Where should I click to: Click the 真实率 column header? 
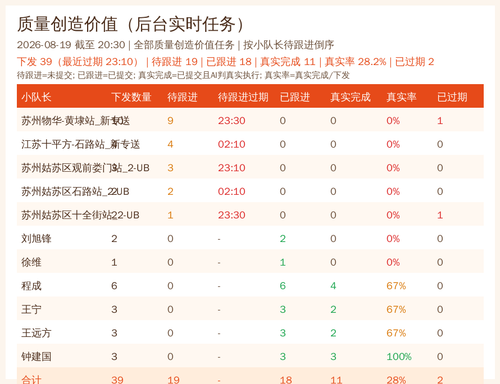[x=401, y=97]
